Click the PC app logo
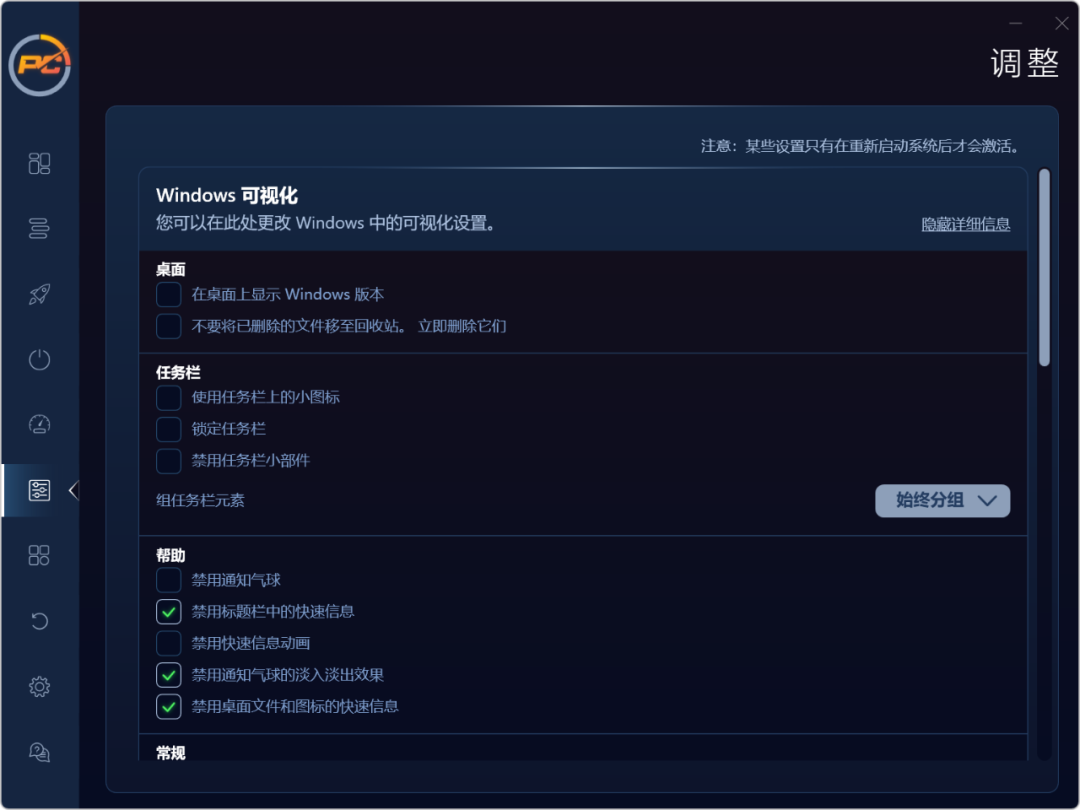Viewport: 1080px width, 810px height. tap(39, 65)
